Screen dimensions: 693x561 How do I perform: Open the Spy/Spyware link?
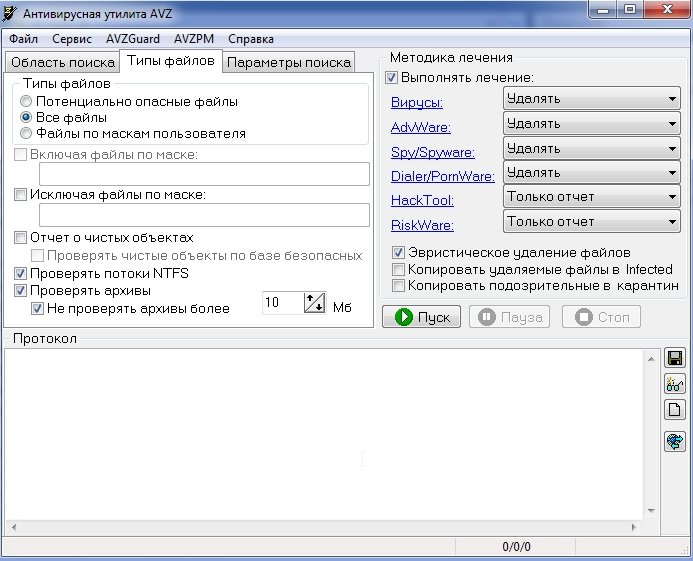433,152
